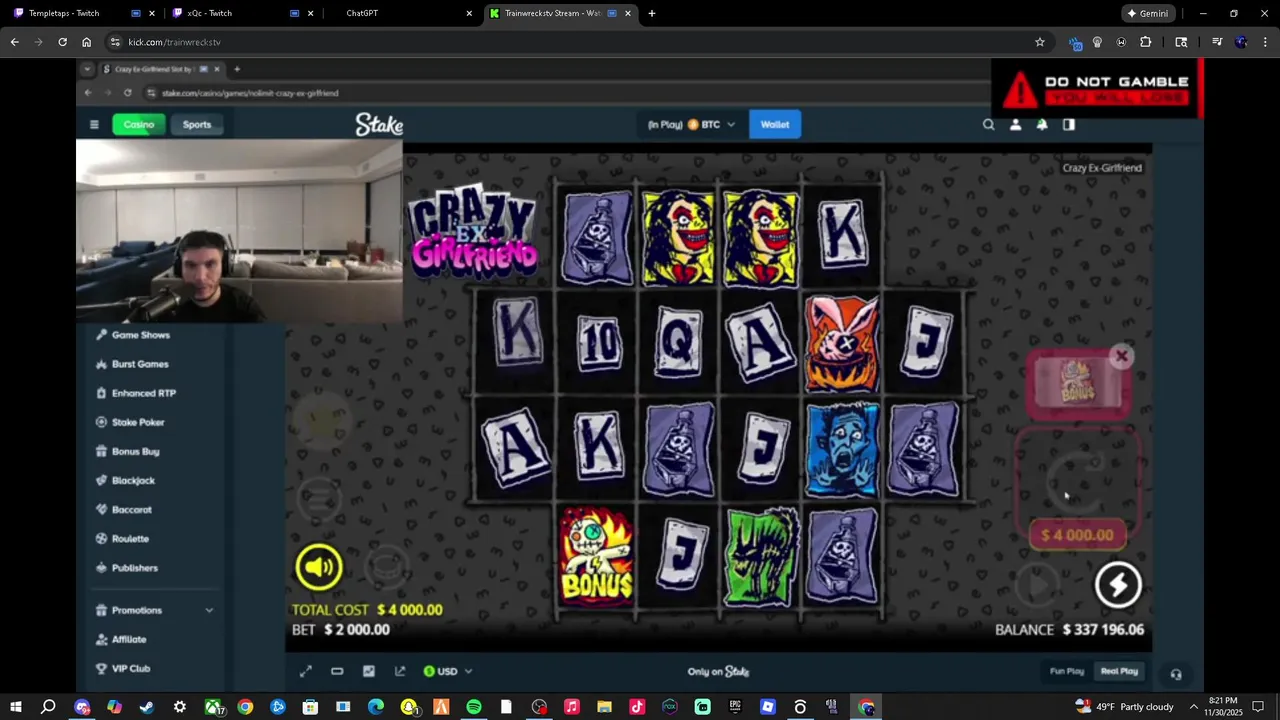Go to Chrome home page
The width and height of the screenshot is (1280, 720).
pos(86,42)
